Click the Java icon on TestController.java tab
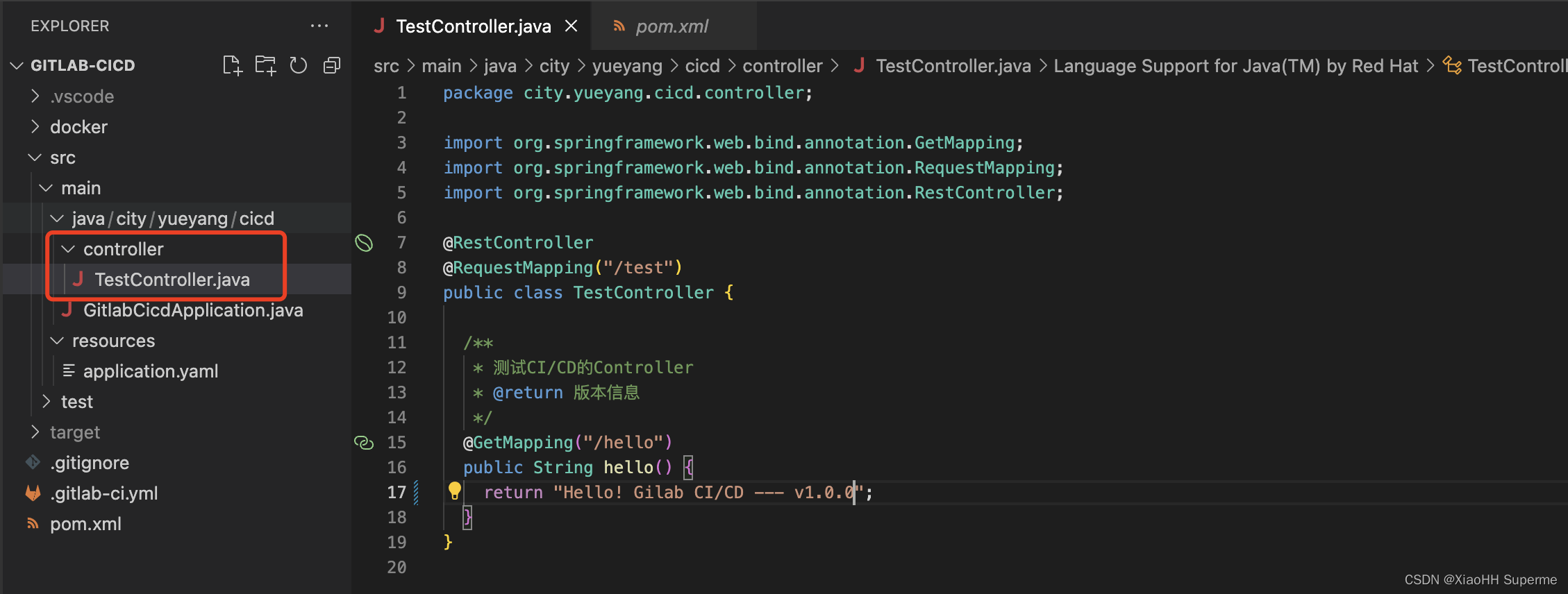The image size is (1568, 594). coord(379,26)
